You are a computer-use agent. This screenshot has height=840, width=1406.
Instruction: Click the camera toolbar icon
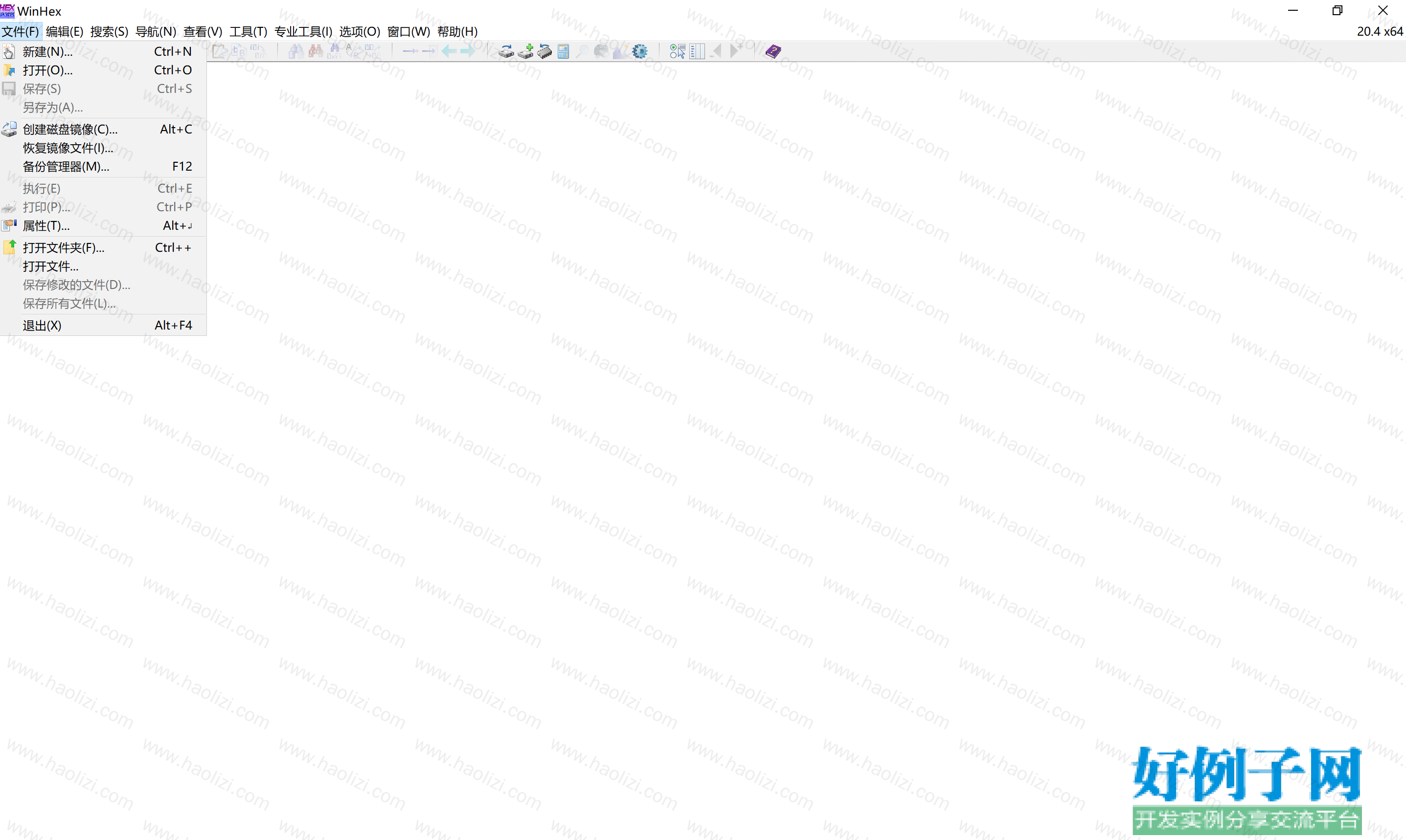tap(601, 51)
